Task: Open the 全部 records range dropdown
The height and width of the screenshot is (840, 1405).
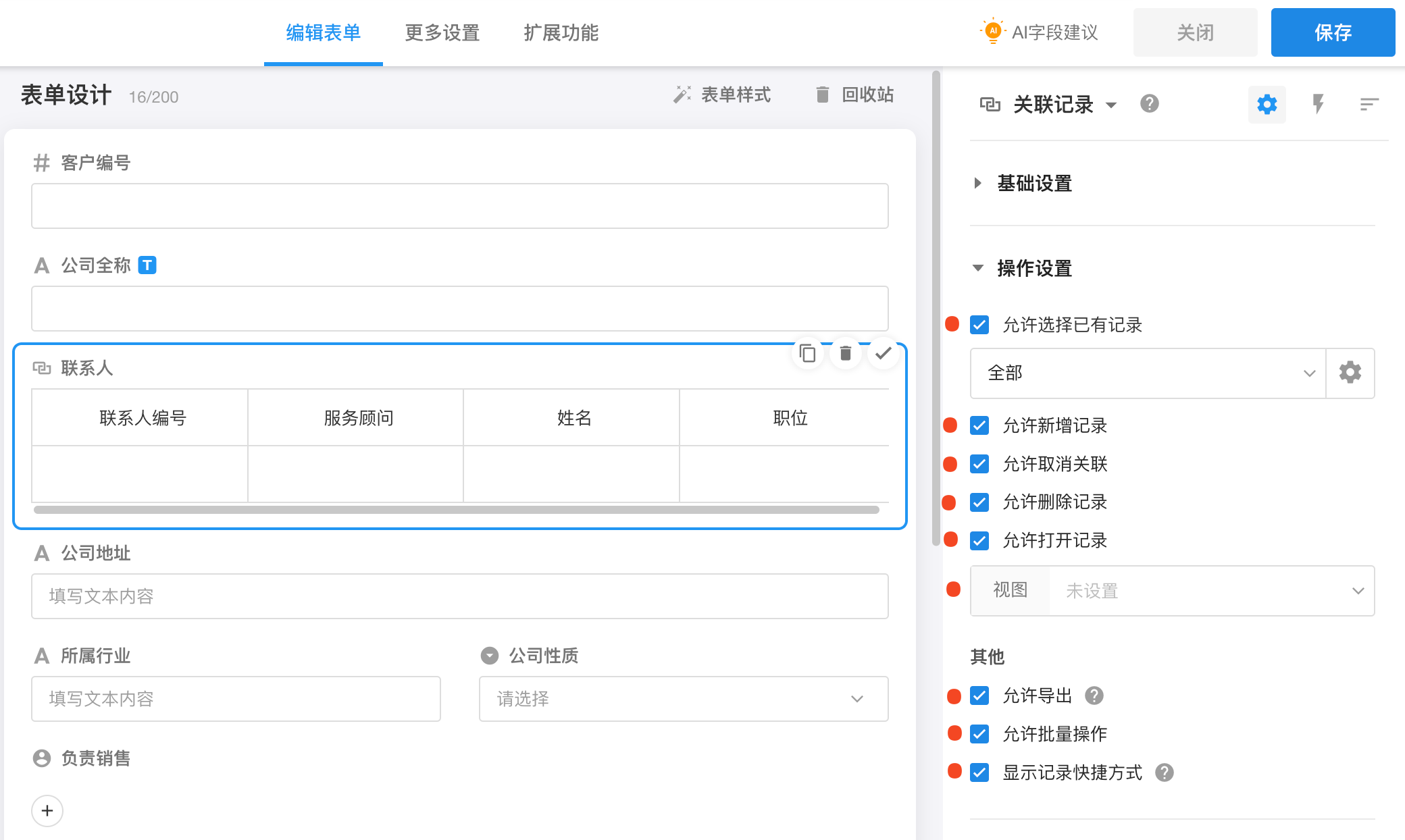Action: click(x=1147, y=373)
